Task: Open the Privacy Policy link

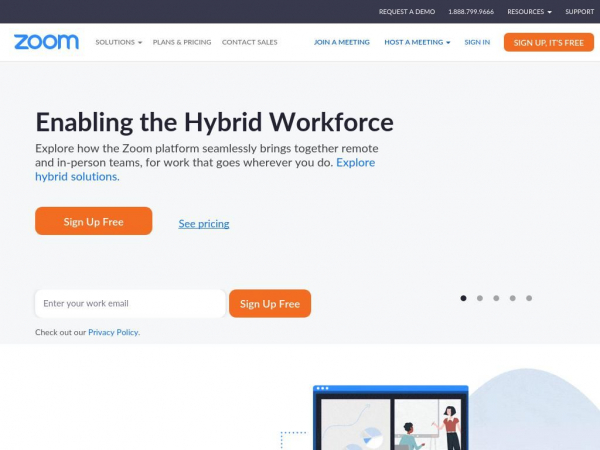Action: click(113, 332)
